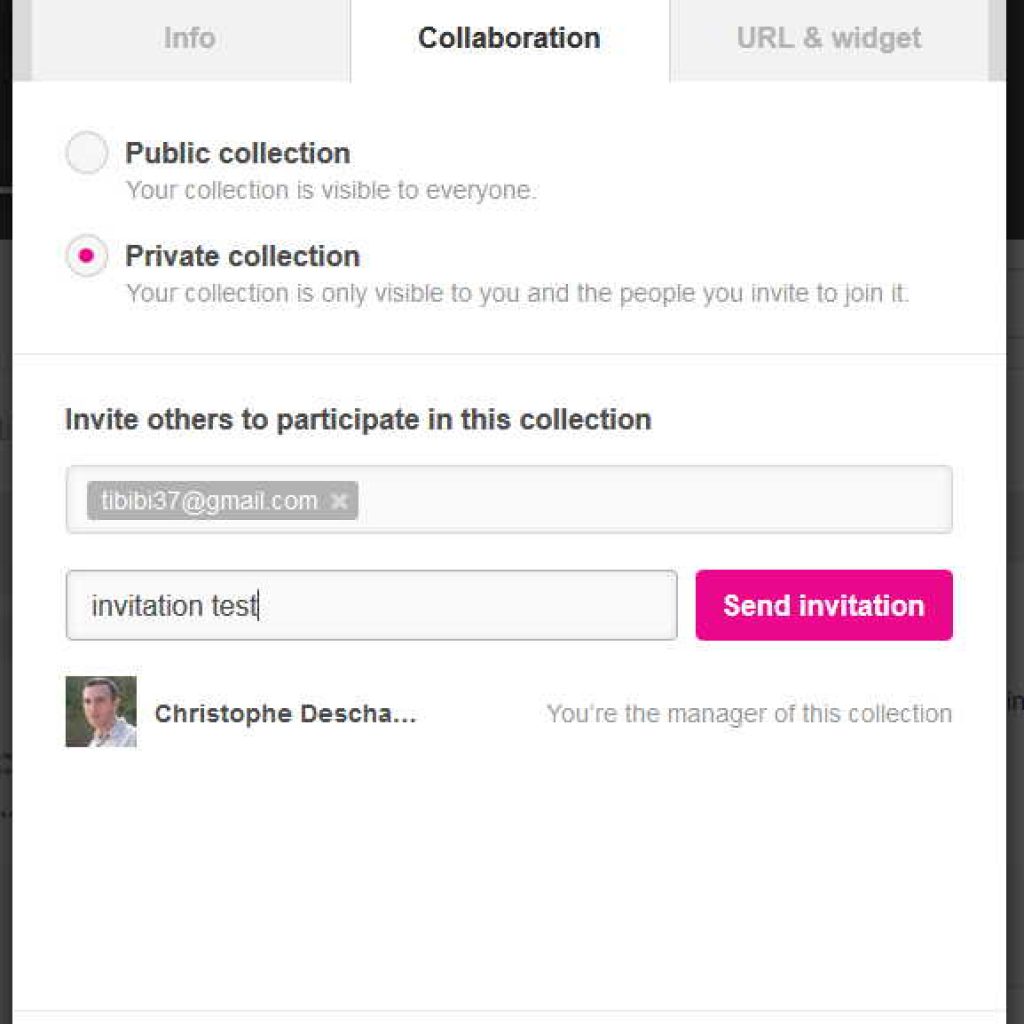Click the manager of this collection status text
This screenshot has height=1024, width=1024.
tap(749, 714)
